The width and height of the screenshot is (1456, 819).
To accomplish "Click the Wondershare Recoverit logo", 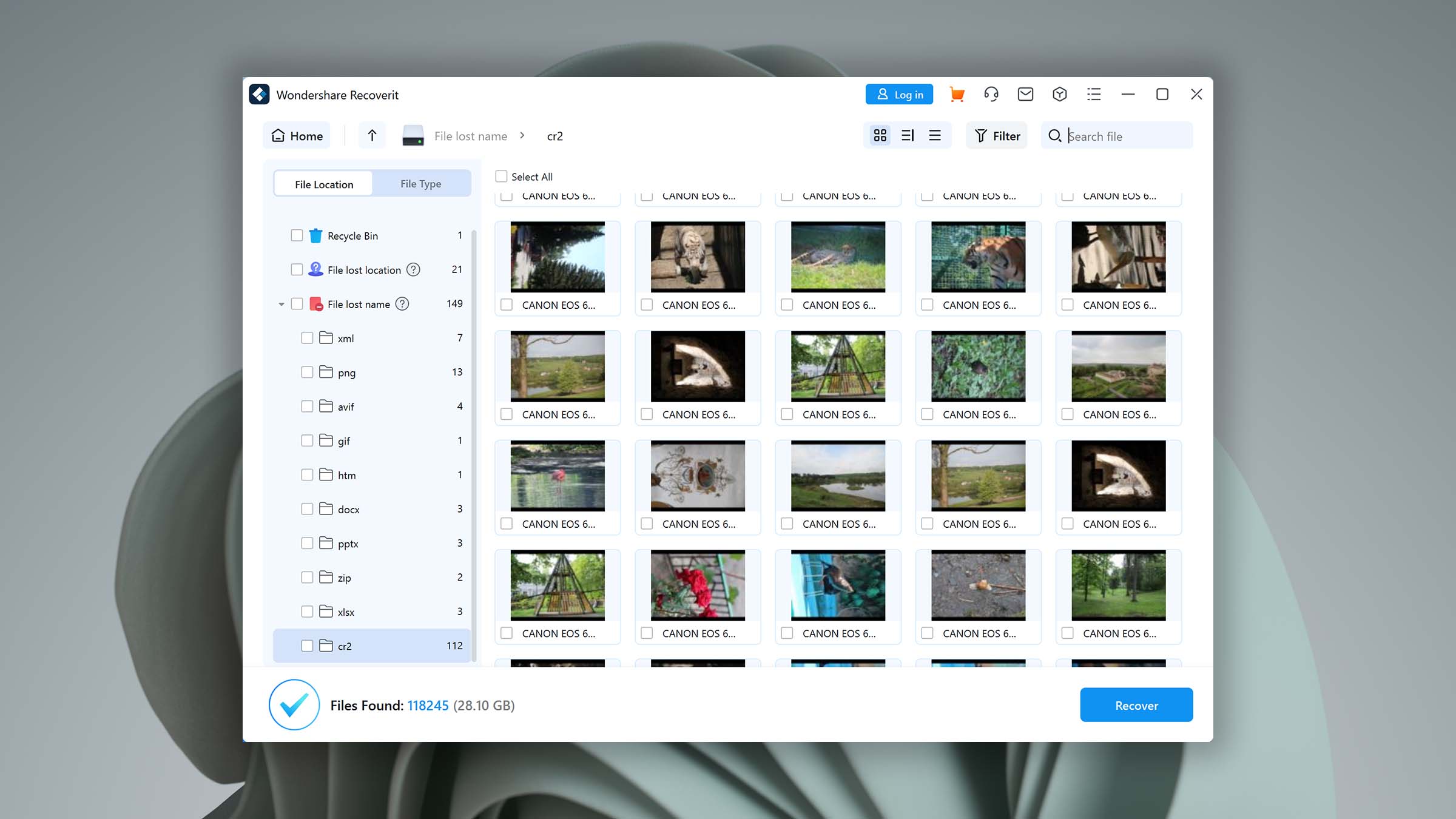I will click(260, 95).
